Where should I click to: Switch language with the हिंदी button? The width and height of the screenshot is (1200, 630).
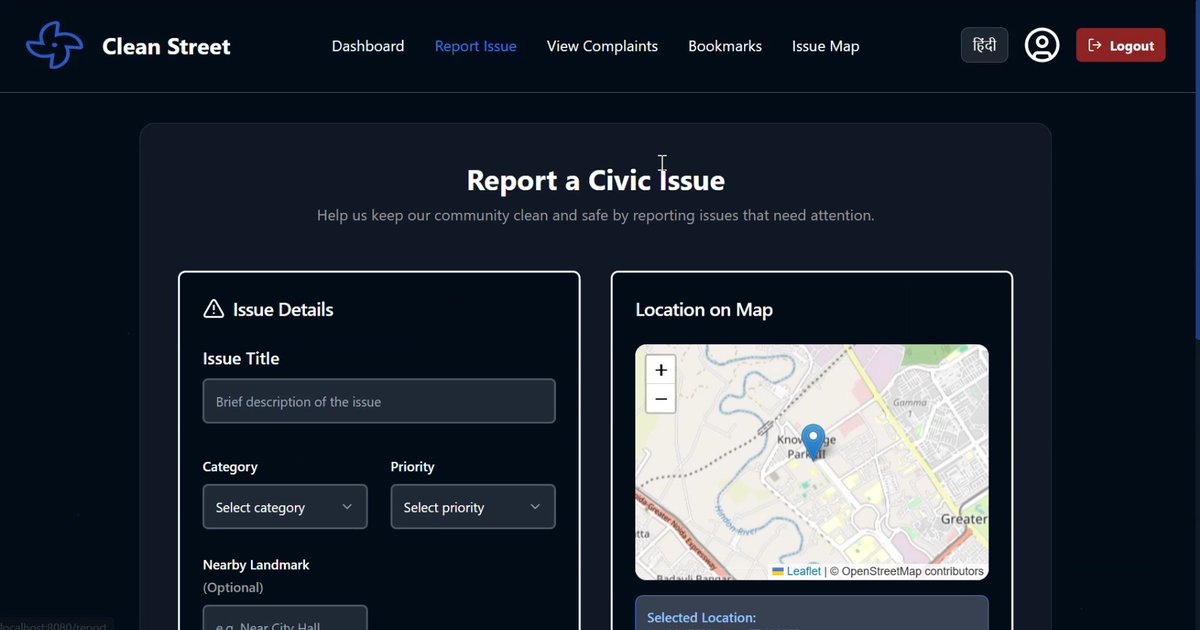pos(985,45)
